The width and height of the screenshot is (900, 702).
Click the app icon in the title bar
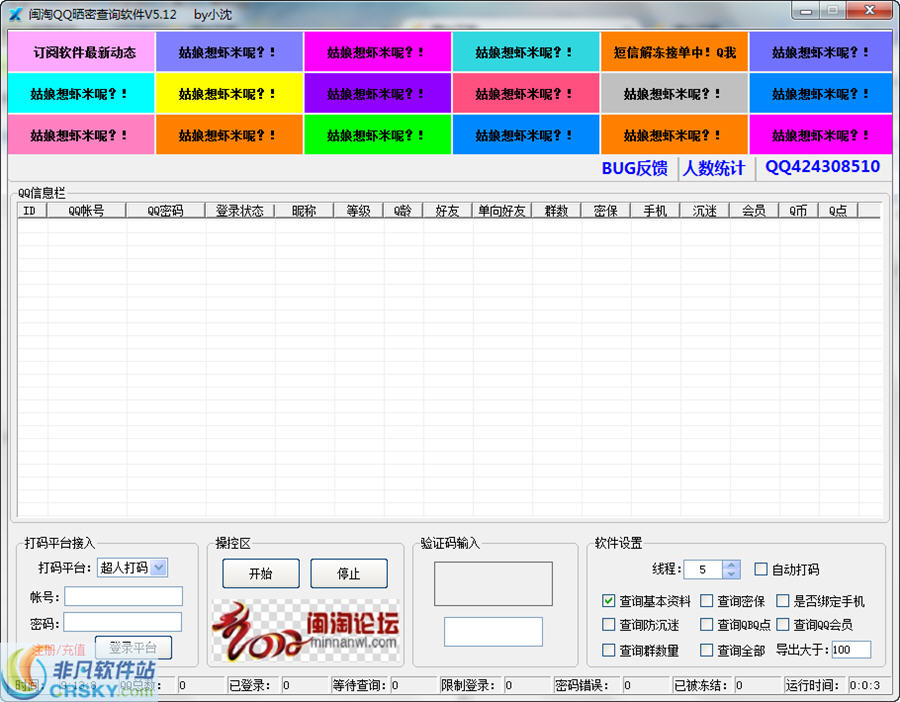coord(15,14)
